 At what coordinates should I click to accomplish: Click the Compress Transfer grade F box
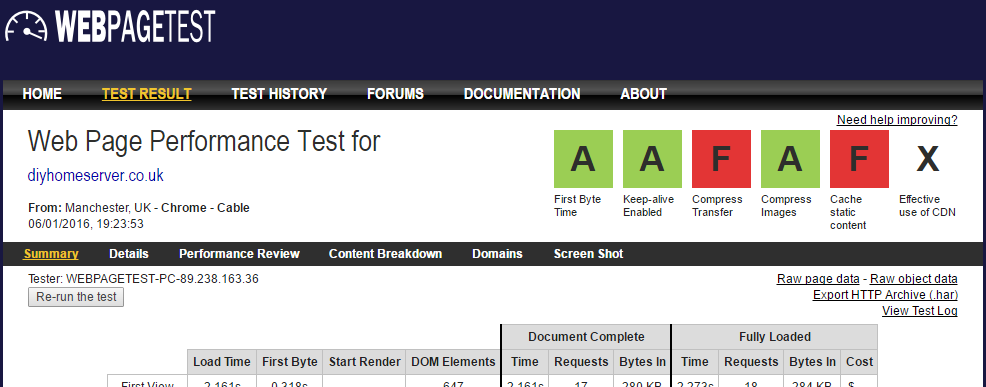[721, 159]
